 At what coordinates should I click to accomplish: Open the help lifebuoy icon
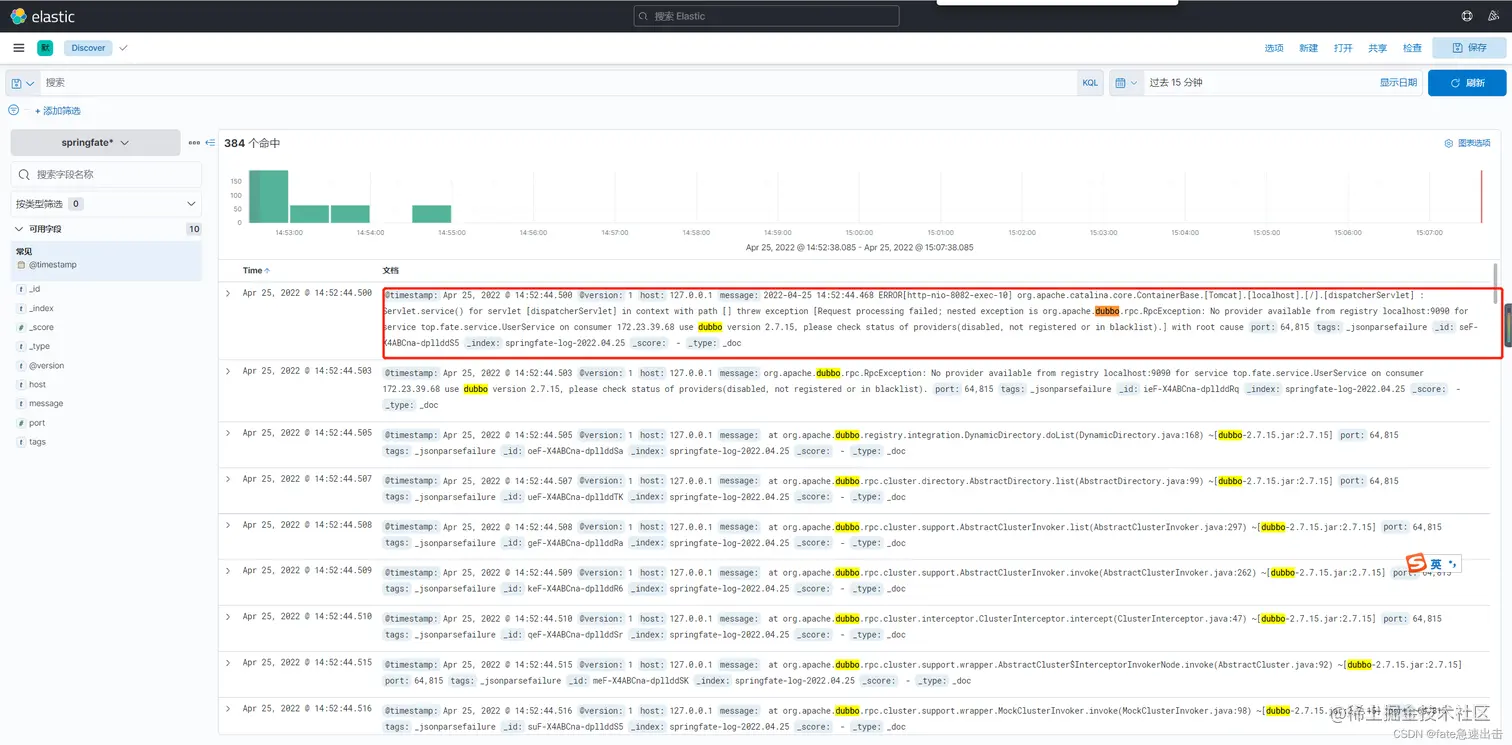[x=1467, y=16]
